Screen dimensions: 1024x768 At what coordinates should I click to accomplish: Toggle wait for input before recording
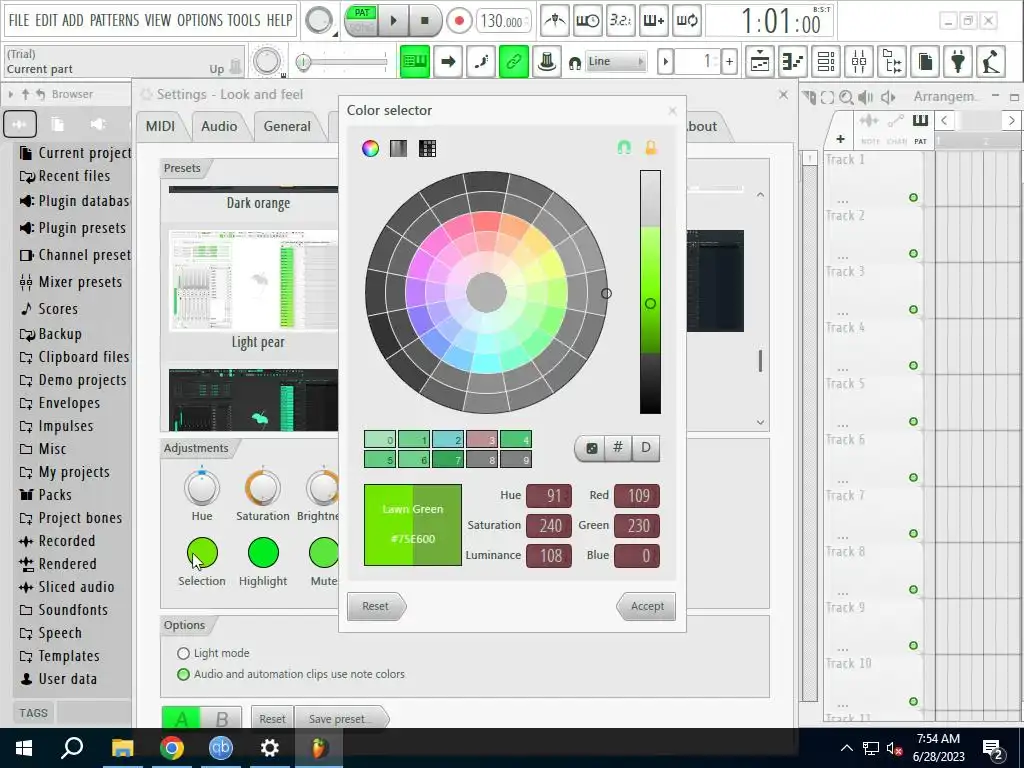(587, 21)
